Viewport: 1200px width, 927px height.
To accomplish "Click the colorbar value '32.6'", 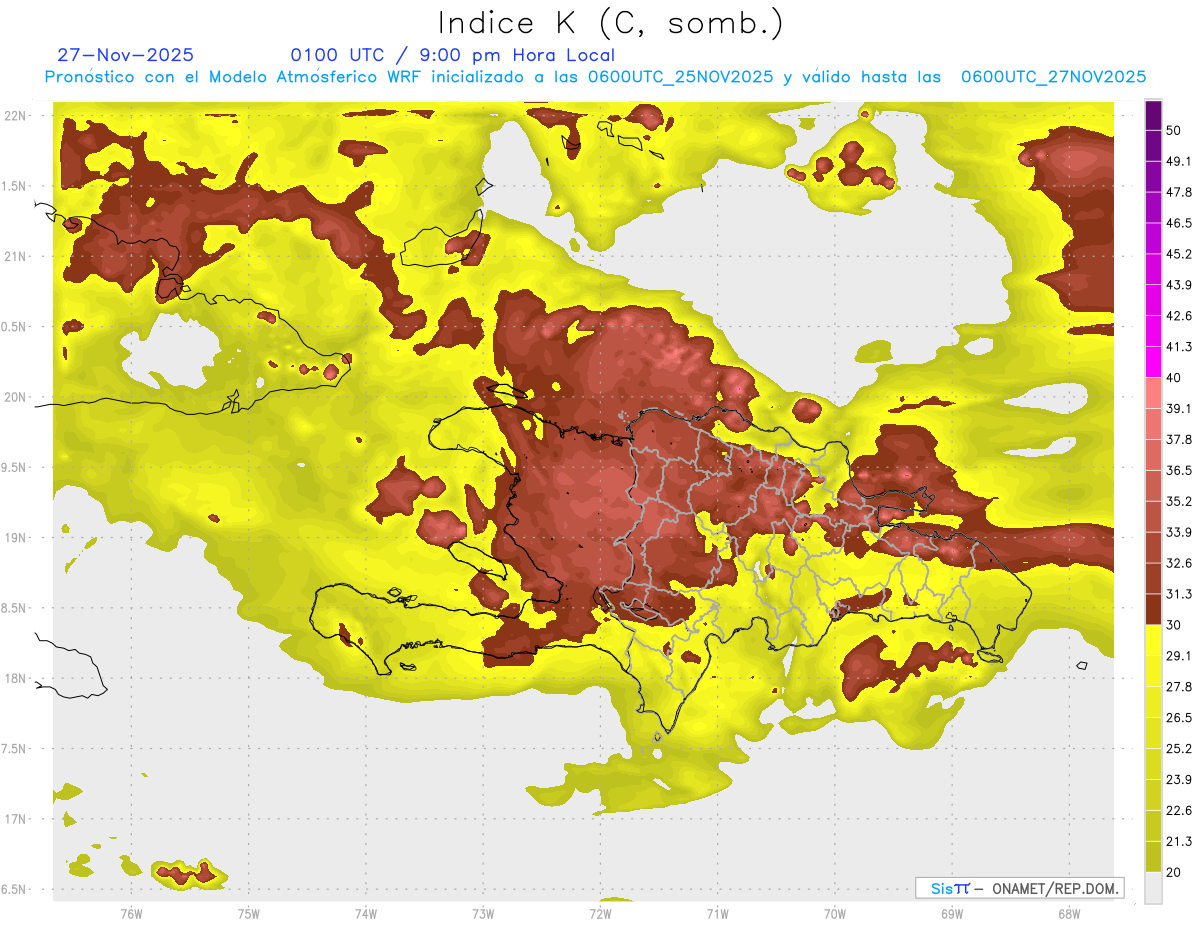I will coord(1178,564).
